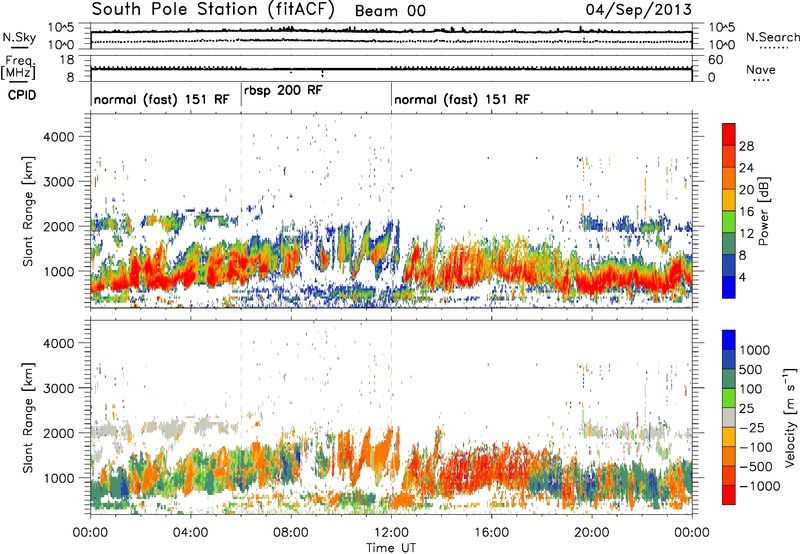The width and height of the screenshot is (800, 554).
Task: Click the 'Beam 00' label
Action: tap(390, 11)
